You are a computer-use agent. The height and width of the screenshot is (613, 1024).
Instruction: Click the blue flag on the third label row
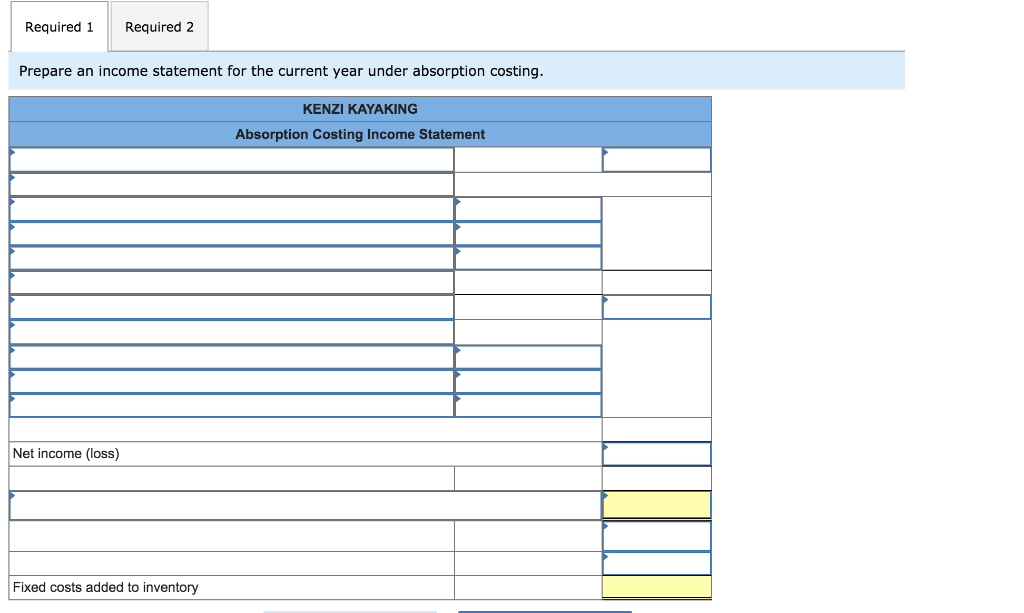[x=12, y=201]
